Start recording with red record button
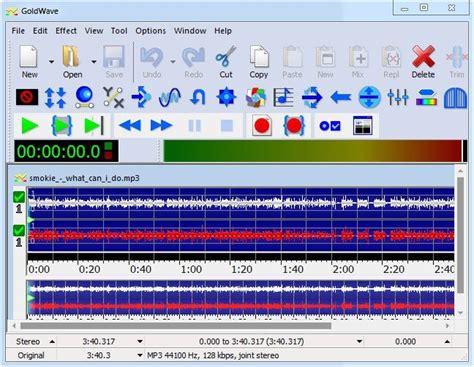Image resolution: width=474 pixels, height=367 pixels. (x=262, y=126)
